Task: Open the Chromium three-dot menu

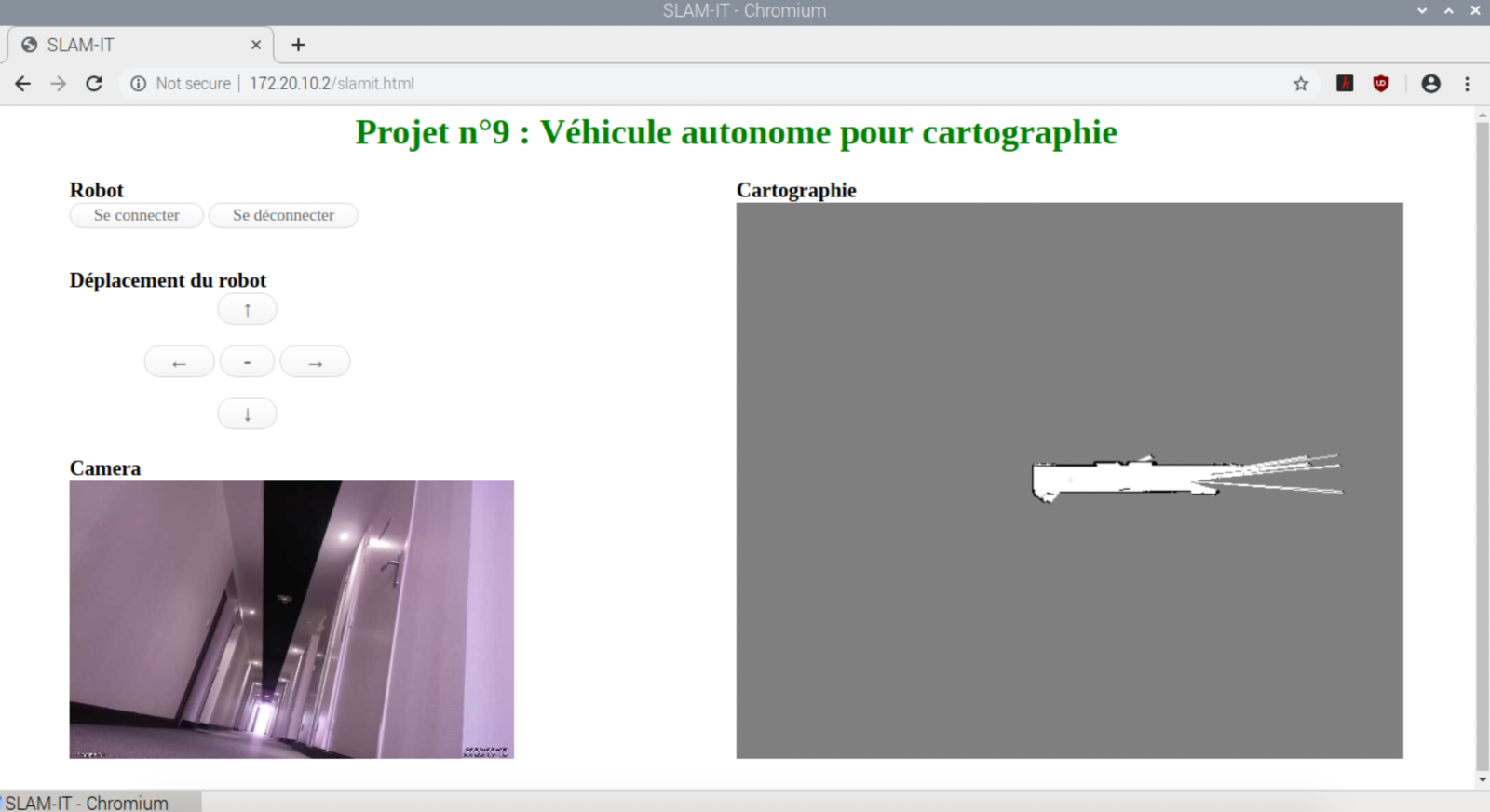Action: [x=1467, y=84]
